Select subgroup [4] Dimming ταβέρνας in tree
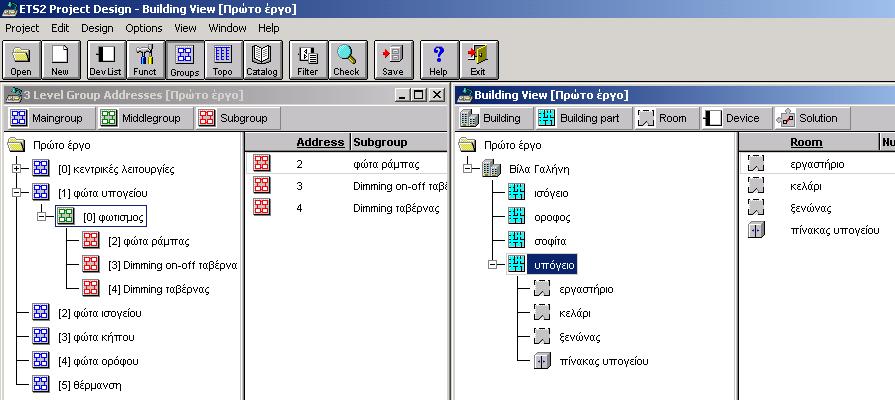Image resolution: width=895 pixels, height=400 pixels. point(159,289)
